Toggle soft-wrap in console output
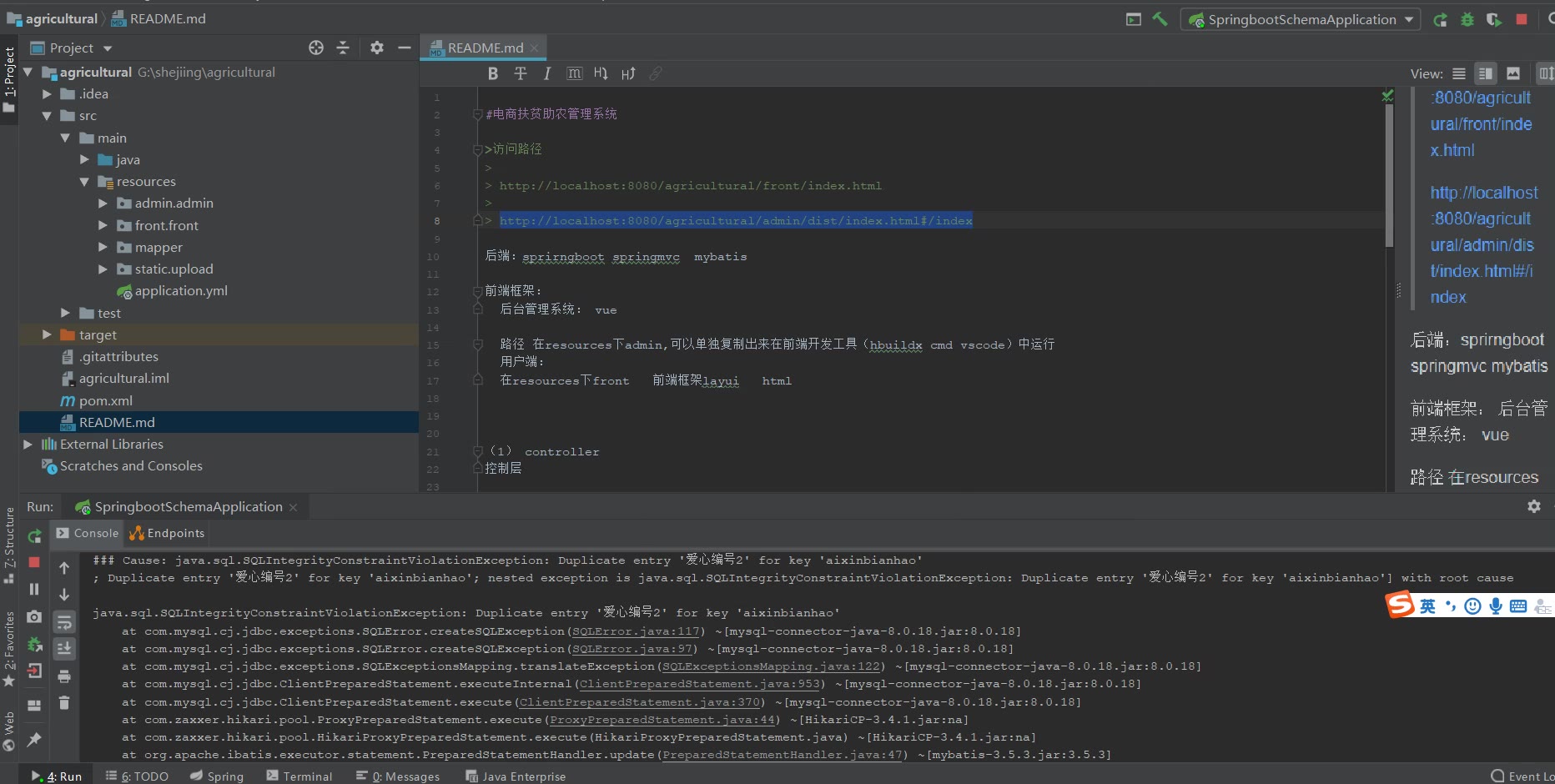 click(x=64, y=622)
